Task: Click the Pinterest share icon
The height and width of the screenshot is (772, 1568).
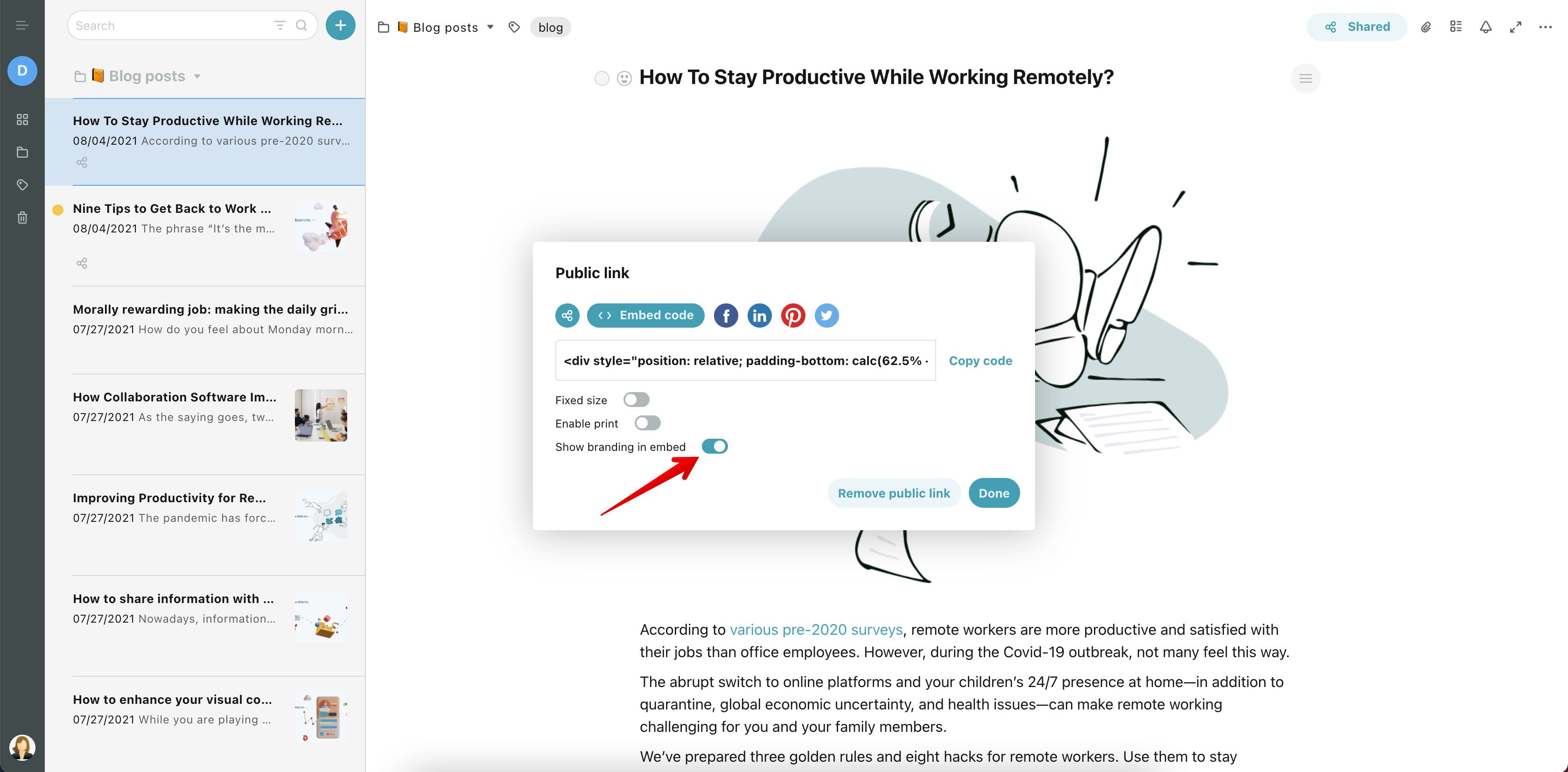Action: point(792,315)
